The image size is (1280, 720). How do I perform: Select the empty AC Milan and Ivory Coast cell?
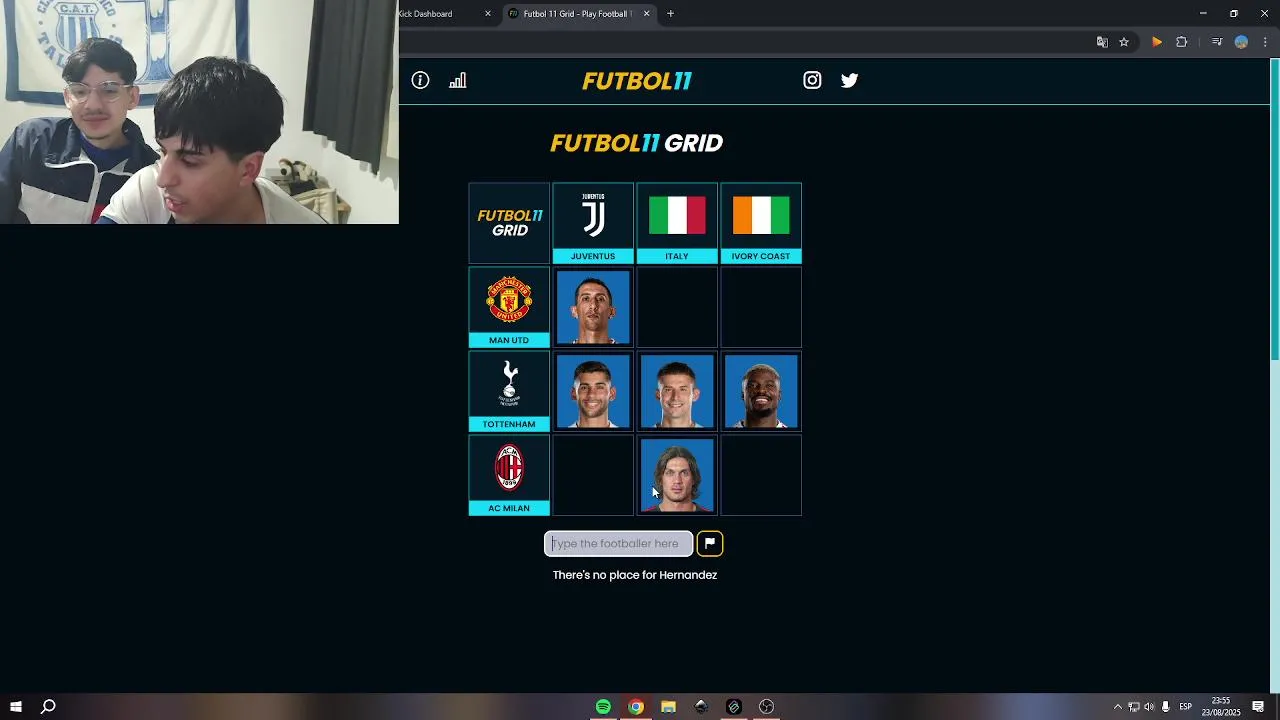[x=761, y=475]
